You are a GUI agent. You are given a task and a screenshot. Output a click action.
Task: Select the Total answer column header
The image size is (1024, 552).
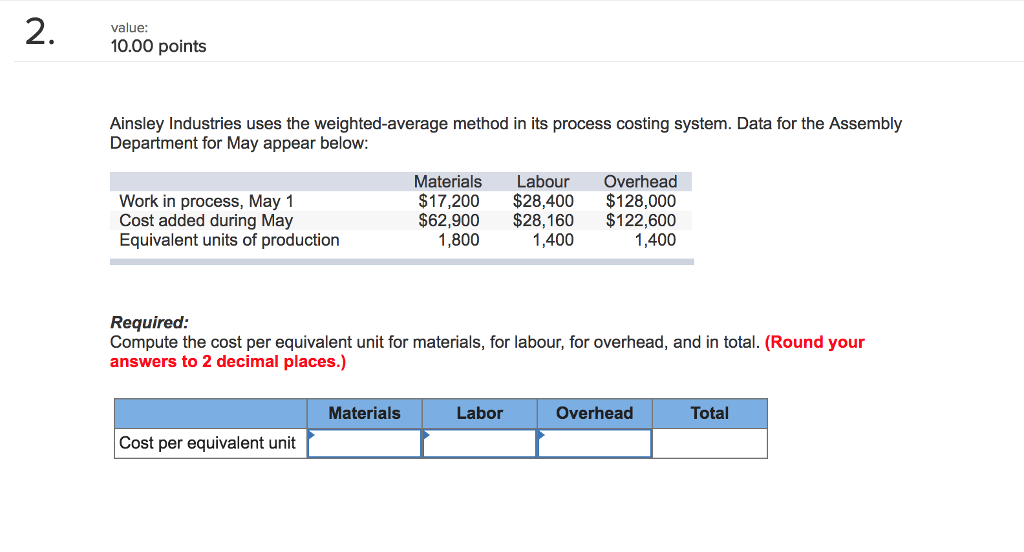point(710,414)
